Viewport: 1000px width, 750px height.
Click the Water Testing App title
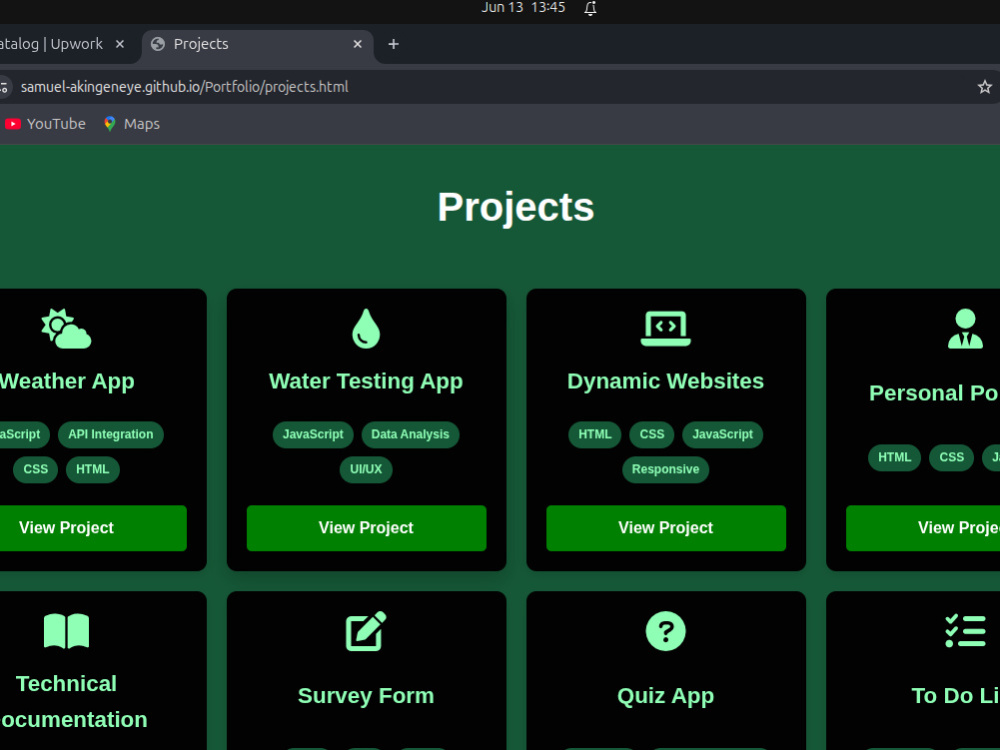point(366,381)
